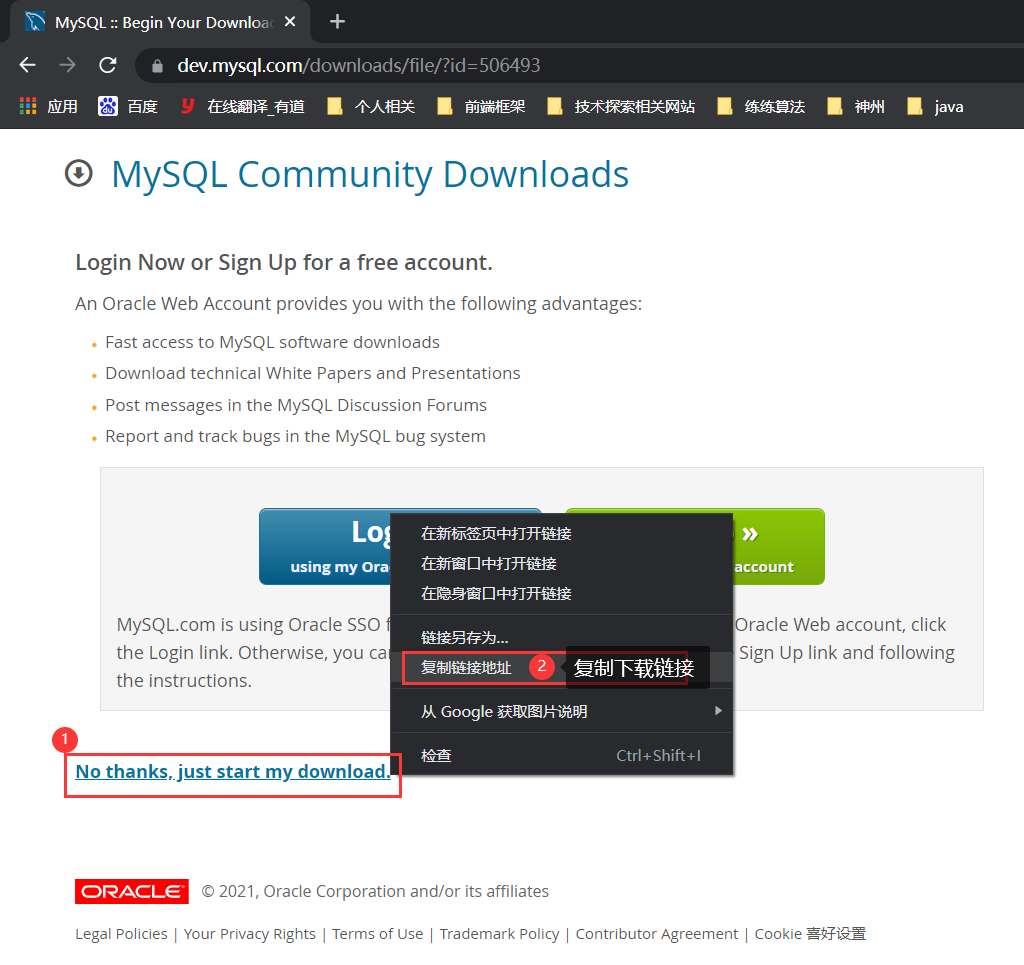Click the heading 'Login Now or Sign Up for a free account.'
Viewport: 1024px width, 965px height.
pos(284,262)
